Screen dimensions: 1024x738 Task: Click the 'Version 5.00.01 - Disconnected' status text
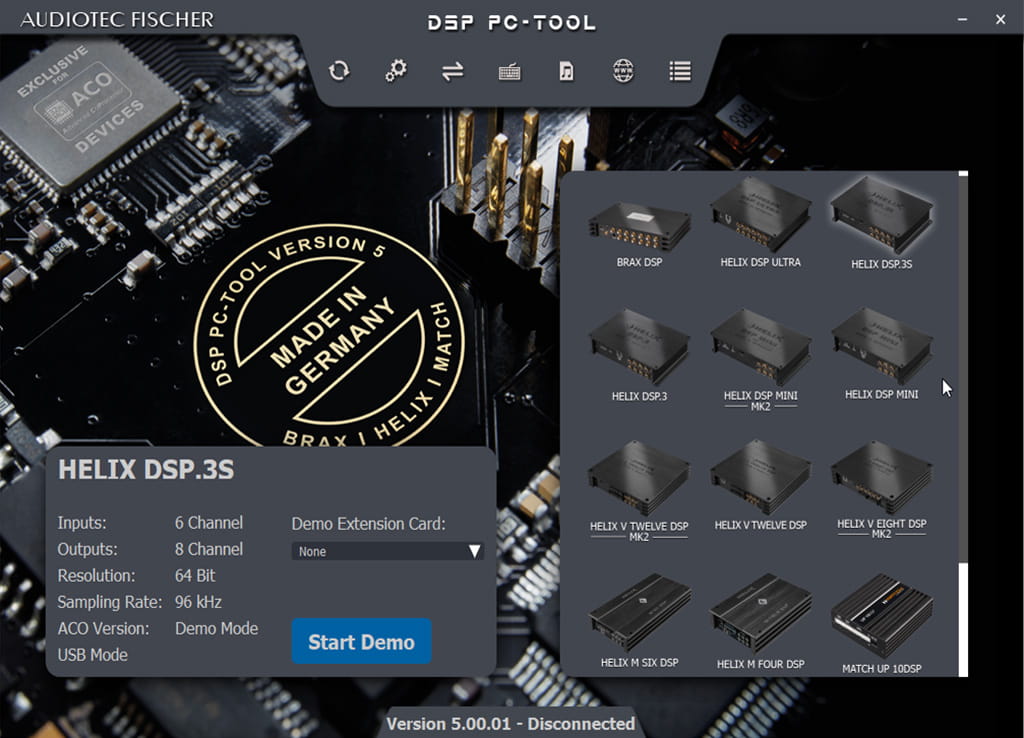[x=510, y=724]
